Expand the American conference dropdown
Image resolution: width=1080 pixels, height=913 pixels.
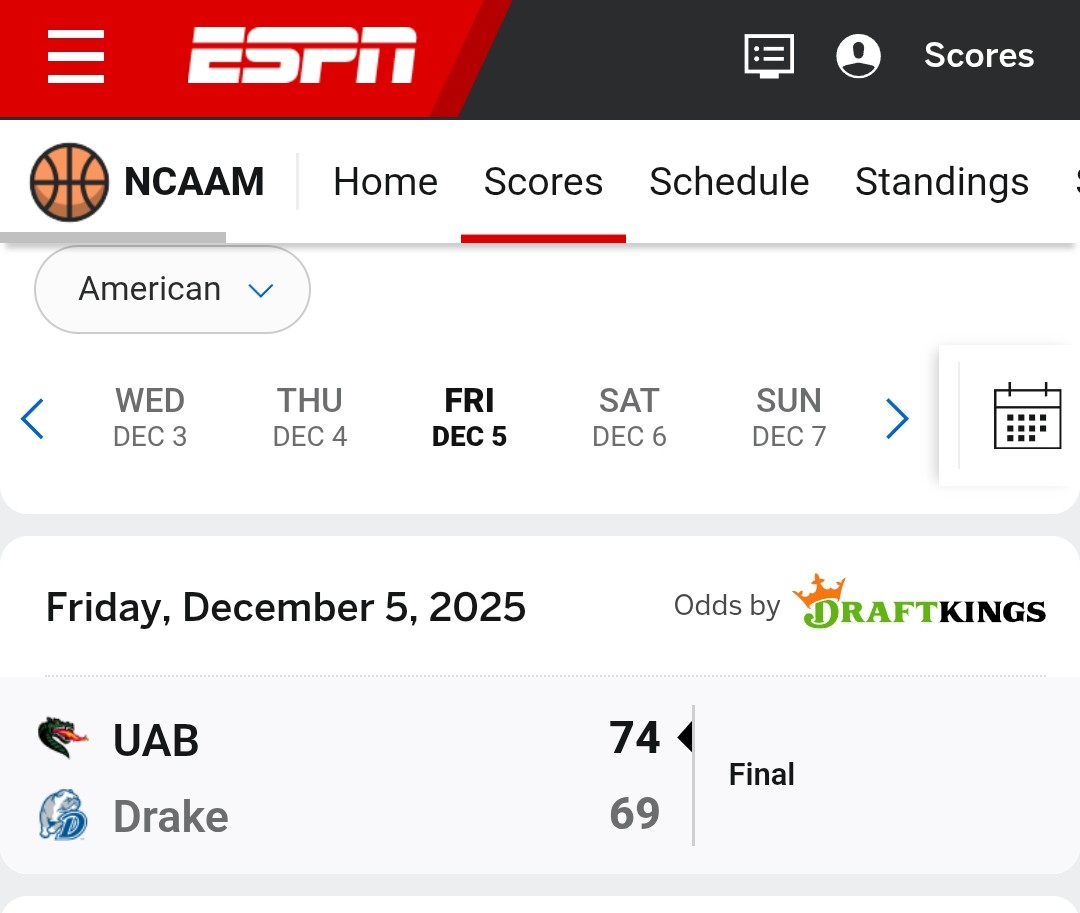172,289
